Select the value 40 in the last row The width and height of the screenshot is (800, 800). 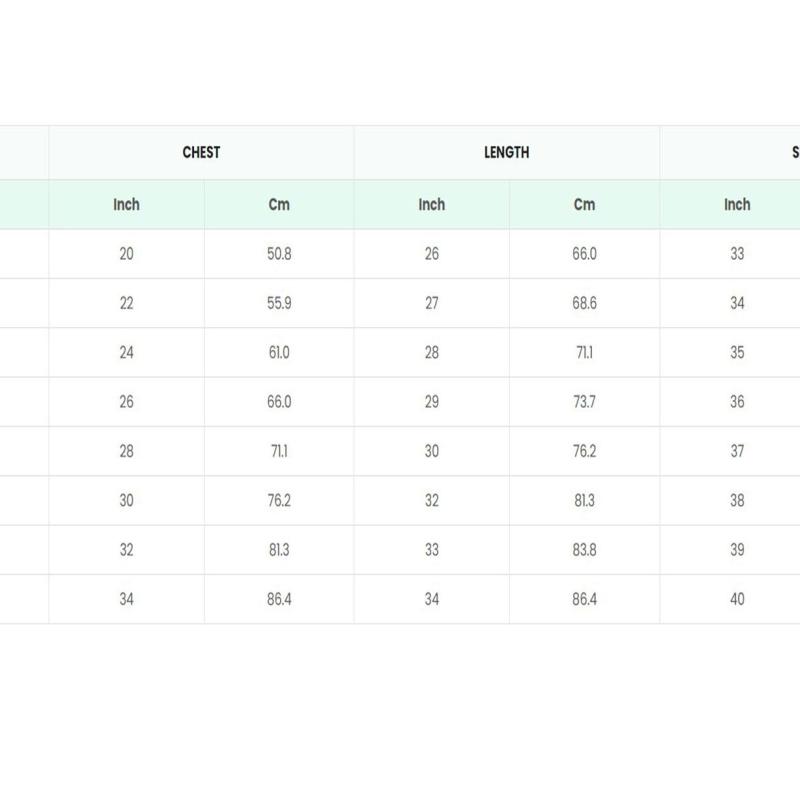tap(737, 600)
